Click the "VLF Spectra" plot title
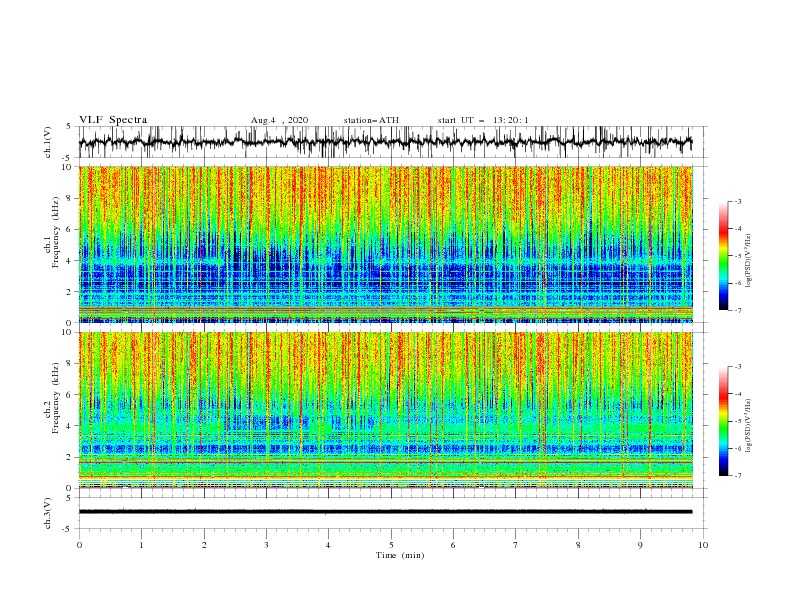Image resolution: width=792 pixels, height=612 pixels. click(113, 120)
